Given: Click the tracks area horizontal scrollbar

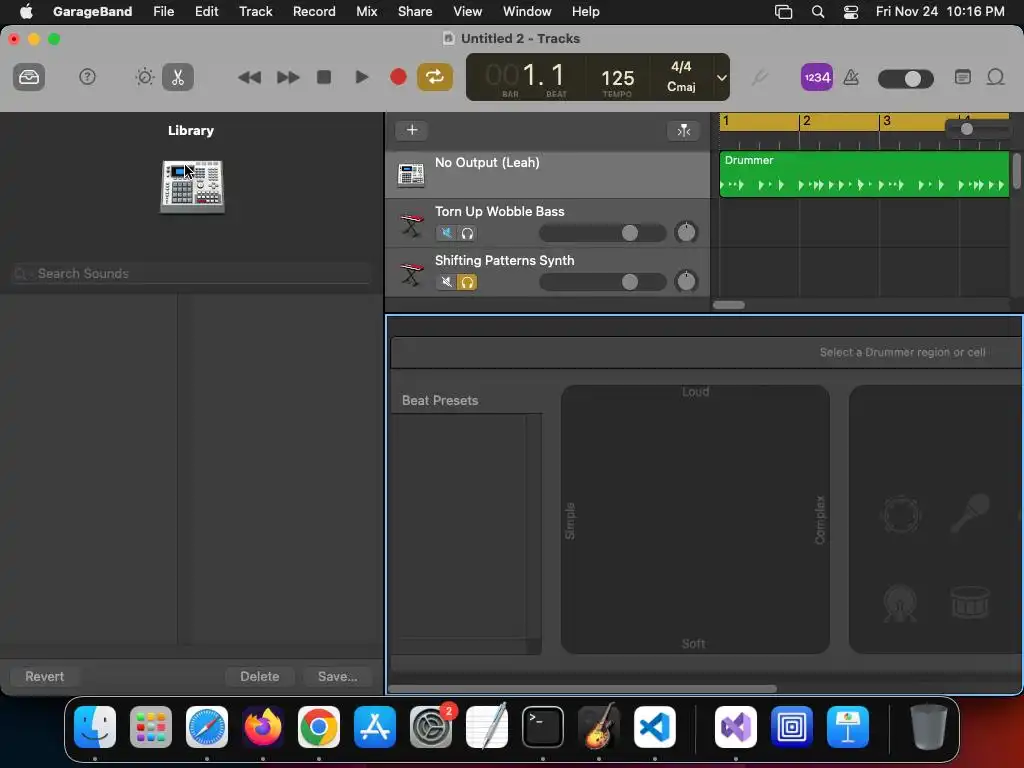Looking at the screenshot, I should [x=729, y=305].
